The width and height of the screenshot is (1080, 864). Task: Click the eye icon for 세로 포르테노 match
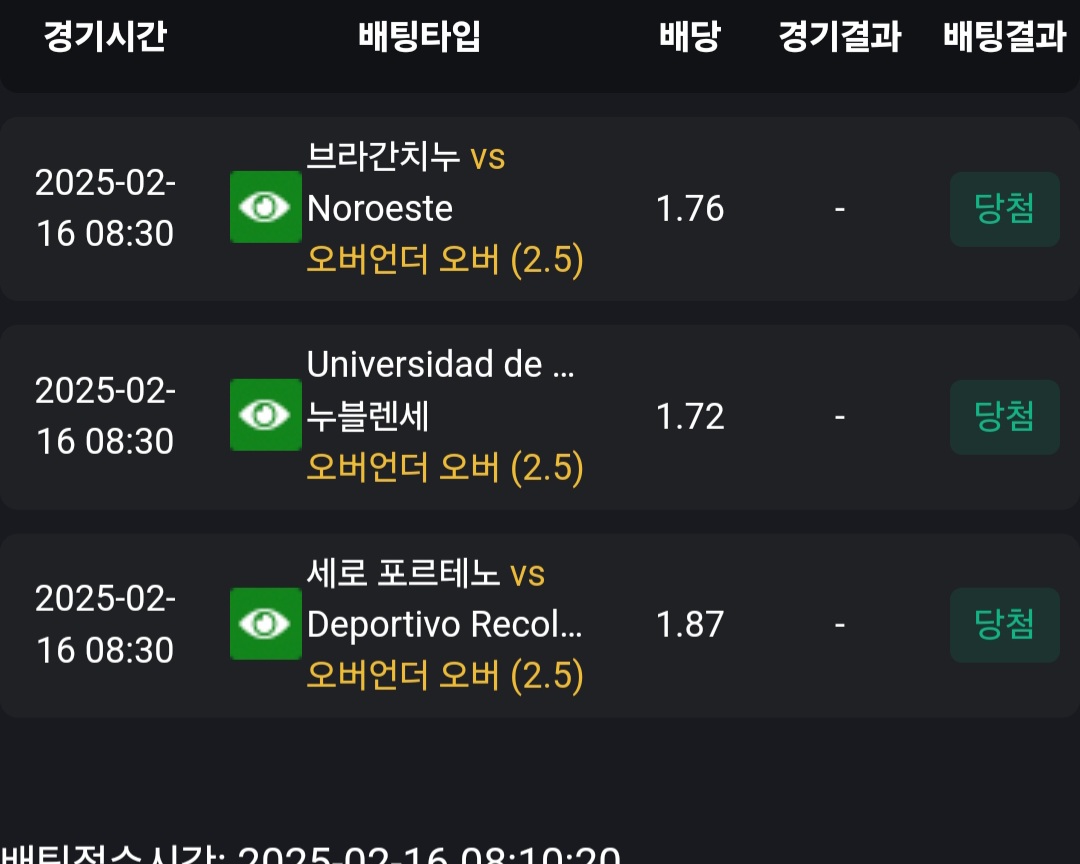(x=265, y=624)
